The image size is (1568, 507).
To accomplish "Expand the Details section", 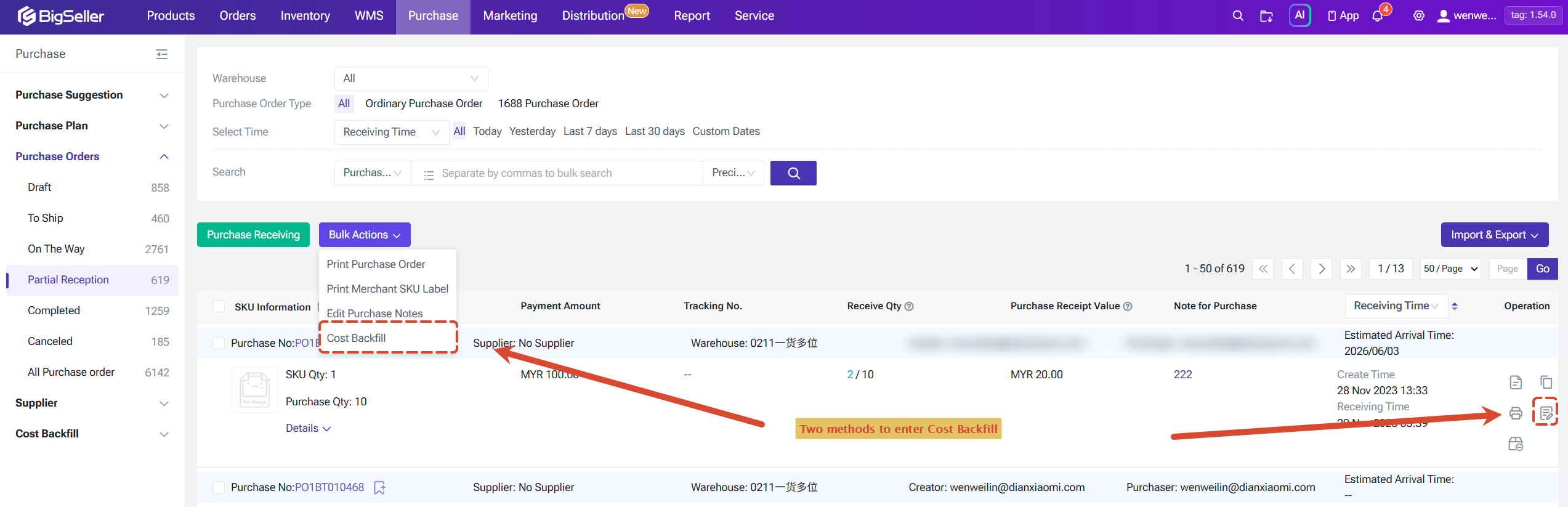I will pos(308,428).
